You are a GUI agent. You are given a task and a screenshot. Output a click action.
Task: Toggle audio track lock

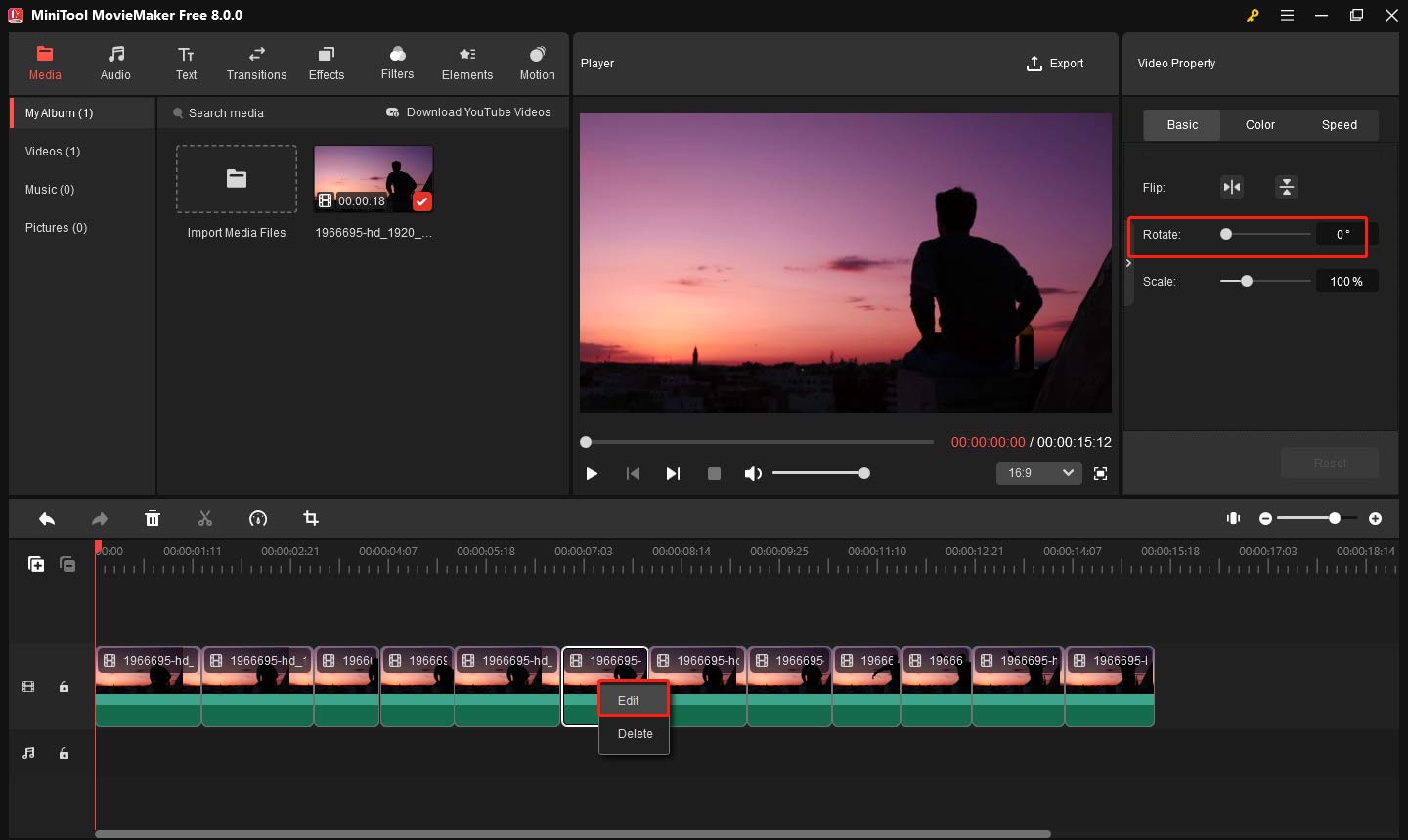click(x=64, y=754)
